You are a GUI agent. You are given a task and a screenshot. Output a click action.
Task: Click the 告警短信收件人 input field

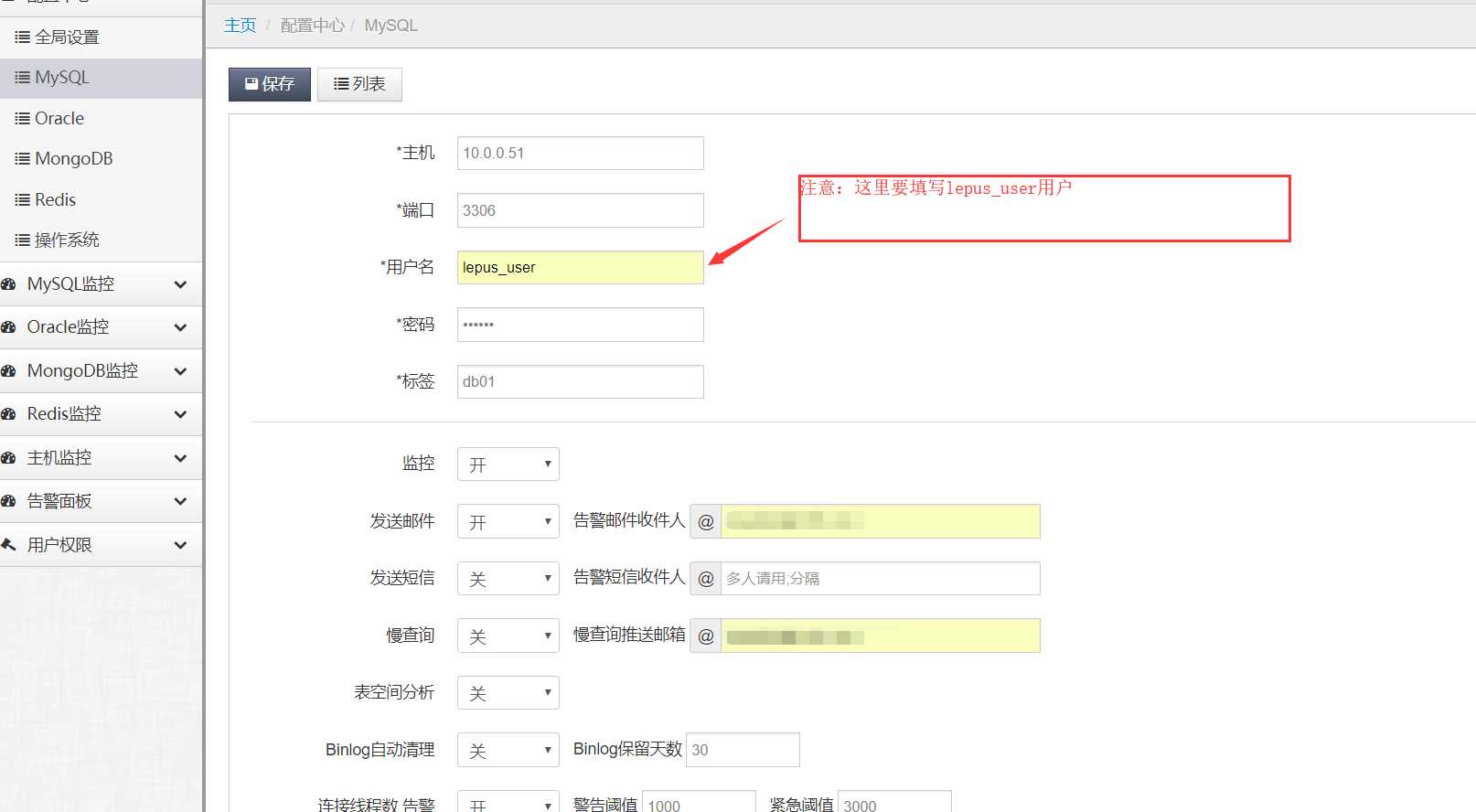(881, 579)
